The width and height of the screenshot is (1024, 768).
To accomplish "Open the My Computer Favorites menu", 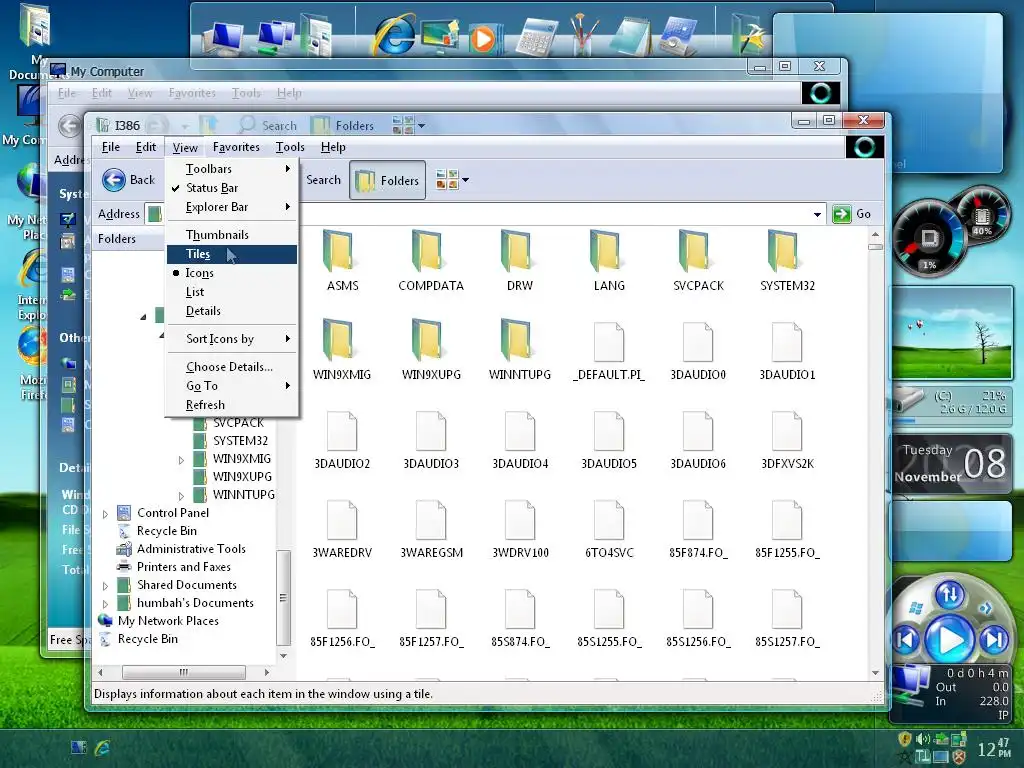I will (192, 93).
